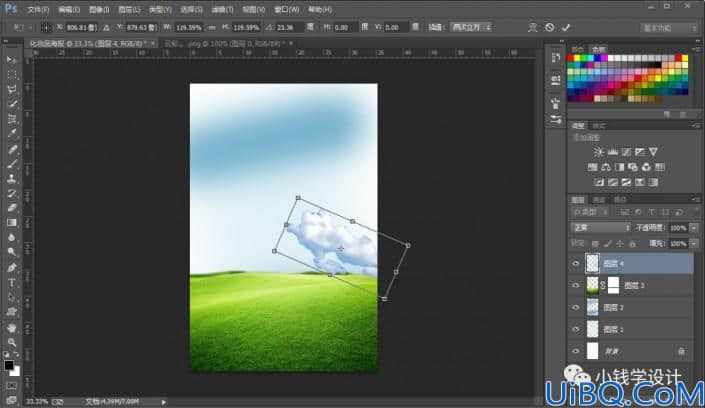Select the Zoom tool

(11, 342)
